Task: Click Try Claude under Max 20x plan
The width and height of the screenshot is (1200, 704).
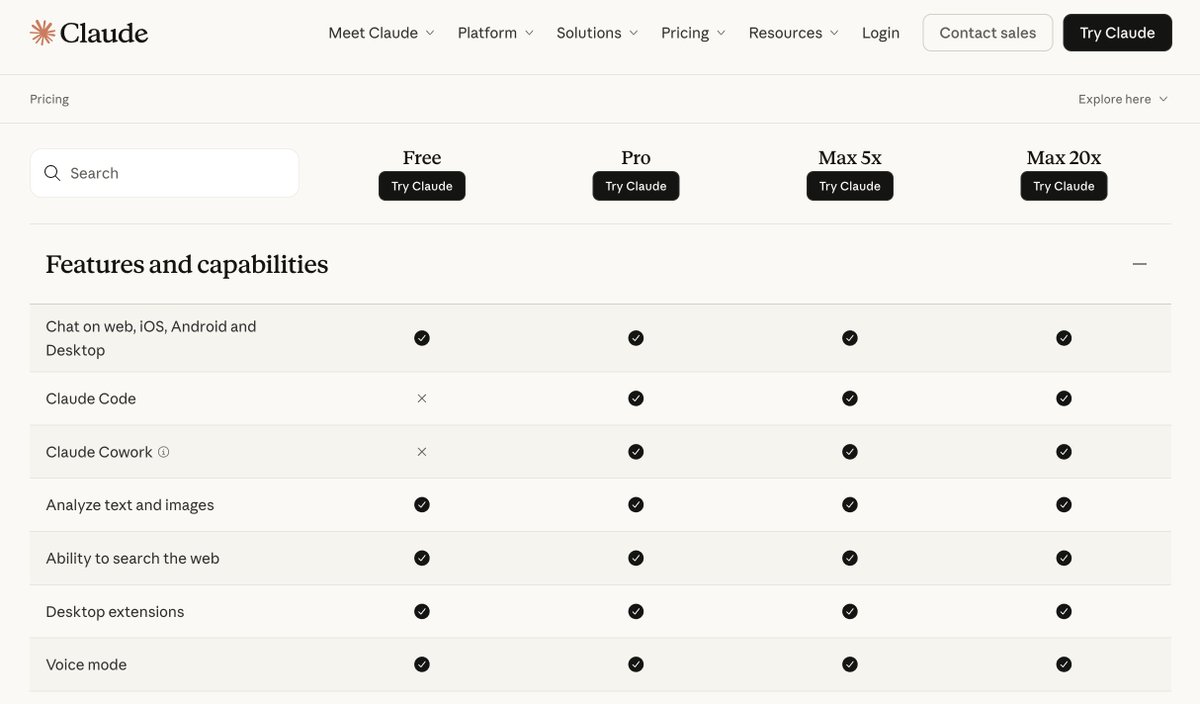Action: 1064,186
